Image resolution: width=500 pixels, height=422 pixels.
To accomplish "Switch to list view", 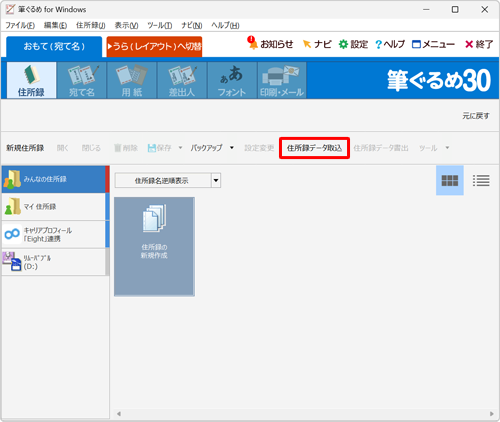I will pyautogui.click(x=481, y=180).
